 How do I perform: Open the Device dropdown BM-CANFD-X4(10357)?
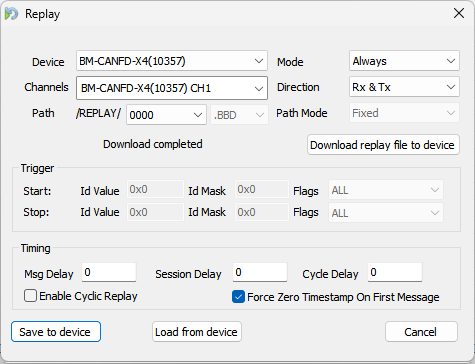(x=172, y=61)
